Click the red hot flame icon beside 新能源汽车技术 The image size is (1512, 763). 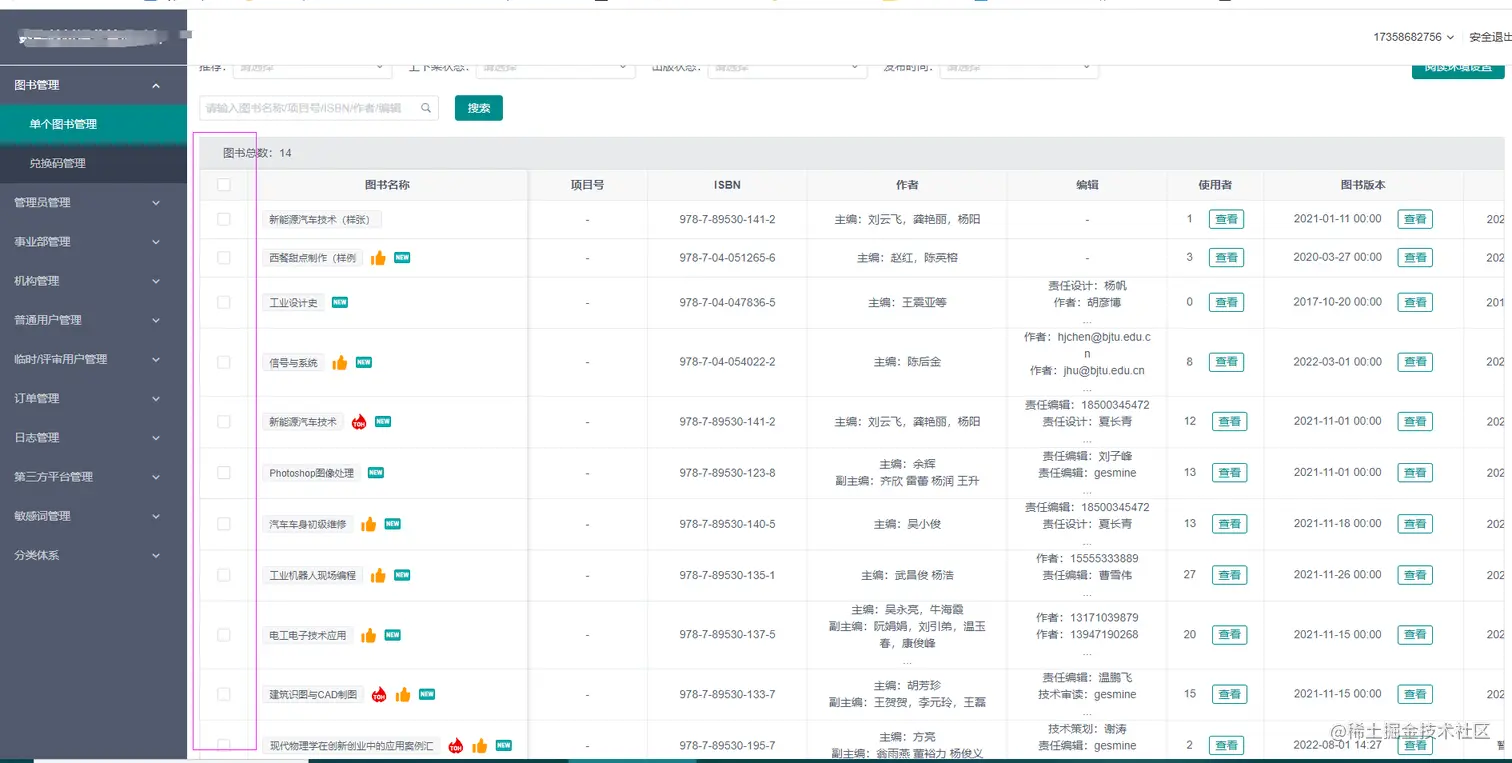pos(359,422)
